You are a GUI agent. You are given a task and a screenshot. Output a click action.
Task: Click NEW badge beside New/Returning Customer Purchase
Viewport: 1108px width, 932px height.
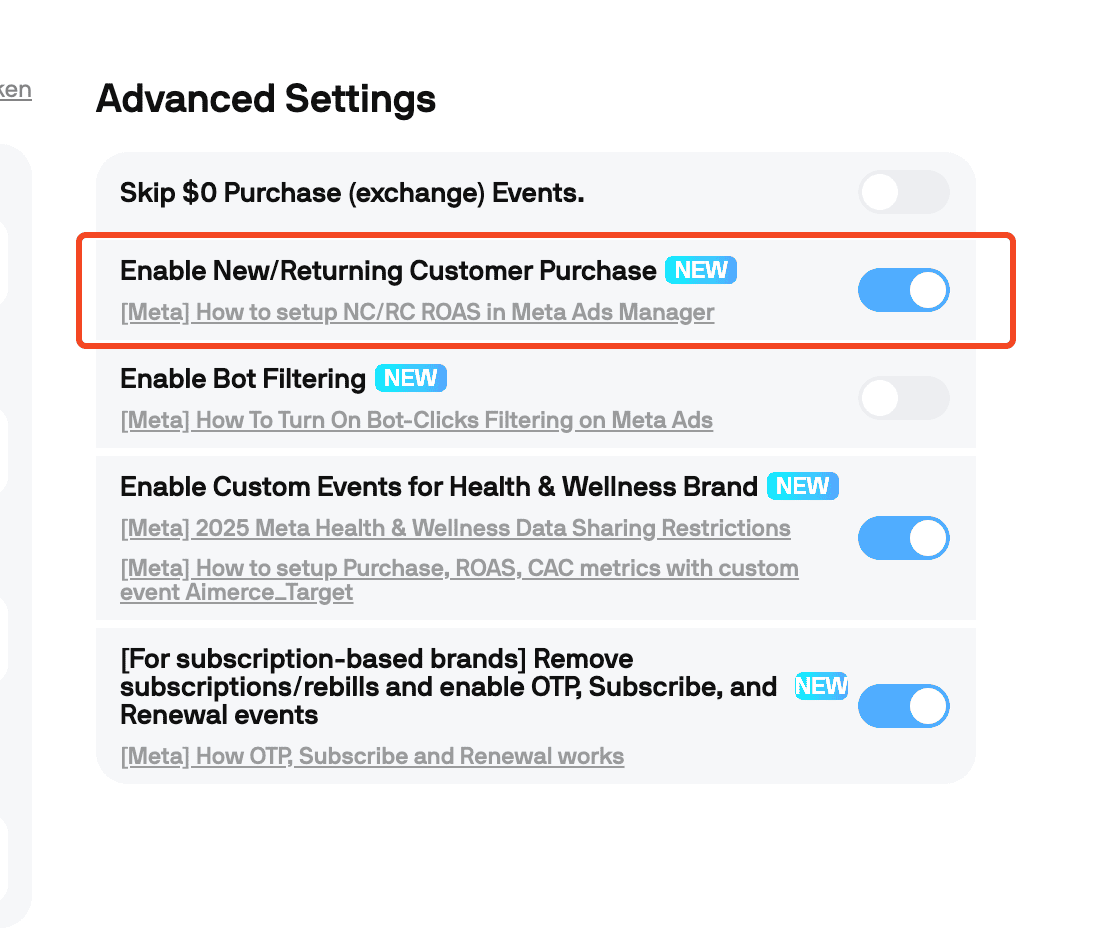point(701,270)
